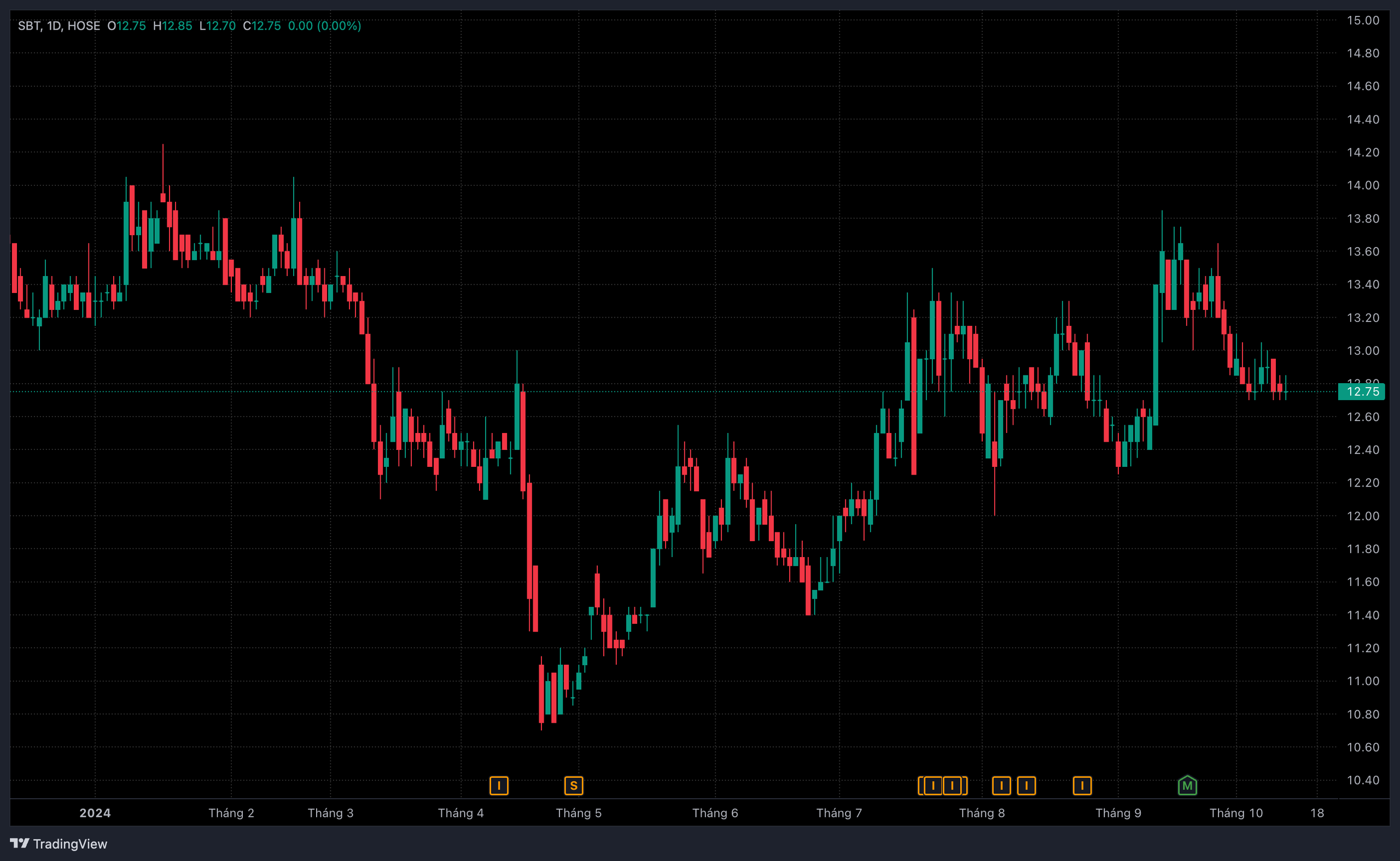
Task: Select the low value L12.70
Action: tap(218, 26)
